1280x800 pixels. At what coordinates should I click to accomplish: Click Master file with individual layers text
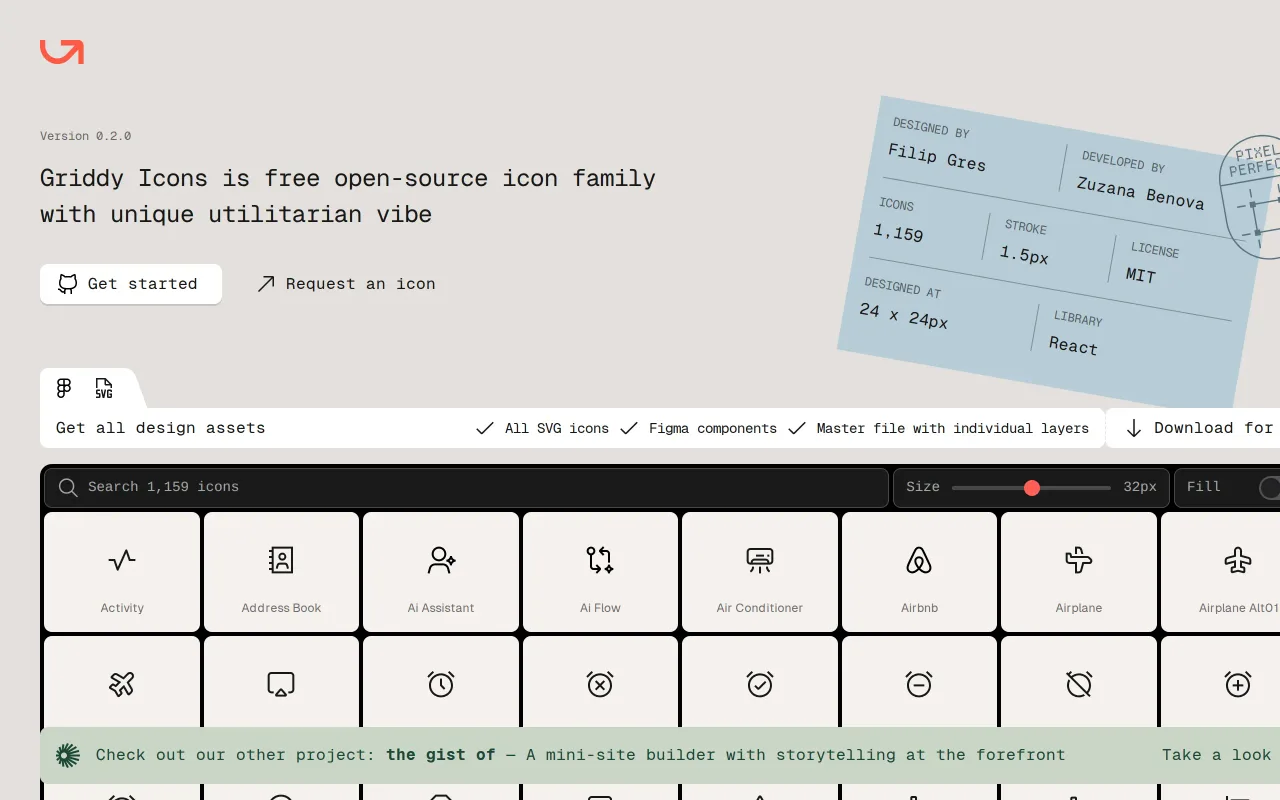click(x=953, y=428)
